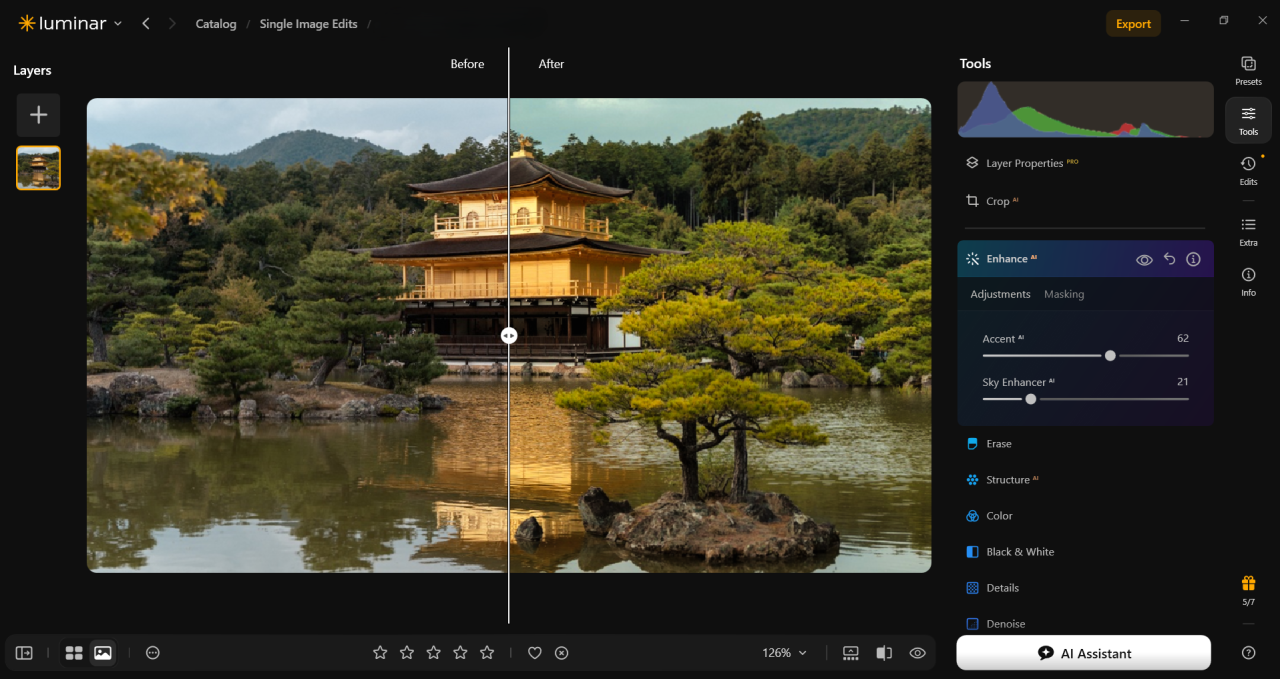This screenshot has width=1280, height=679.
Task: Open help question mark icon
Action: tap(1248, 653)
